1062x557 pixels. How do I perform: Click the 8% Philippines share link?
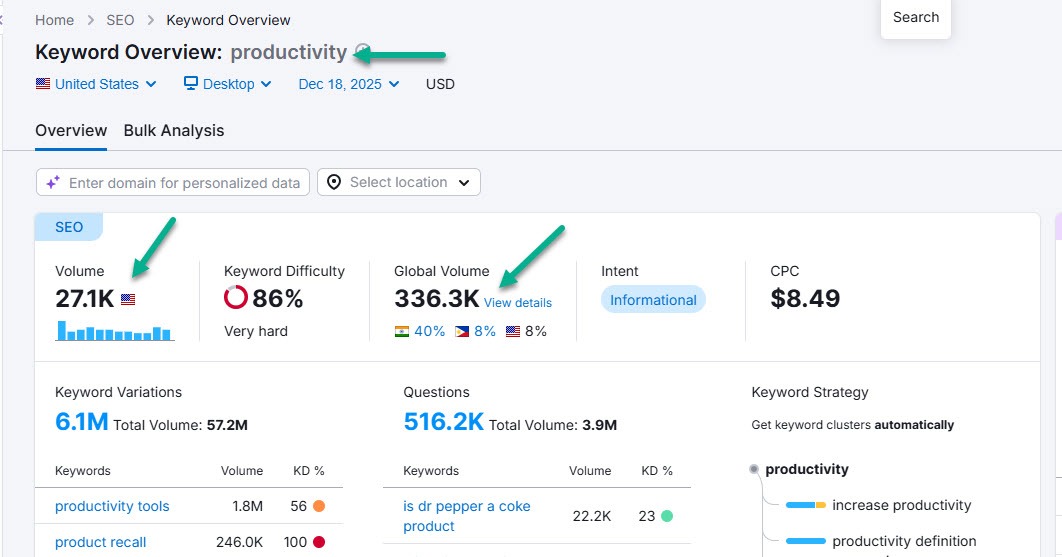[485, 331]
